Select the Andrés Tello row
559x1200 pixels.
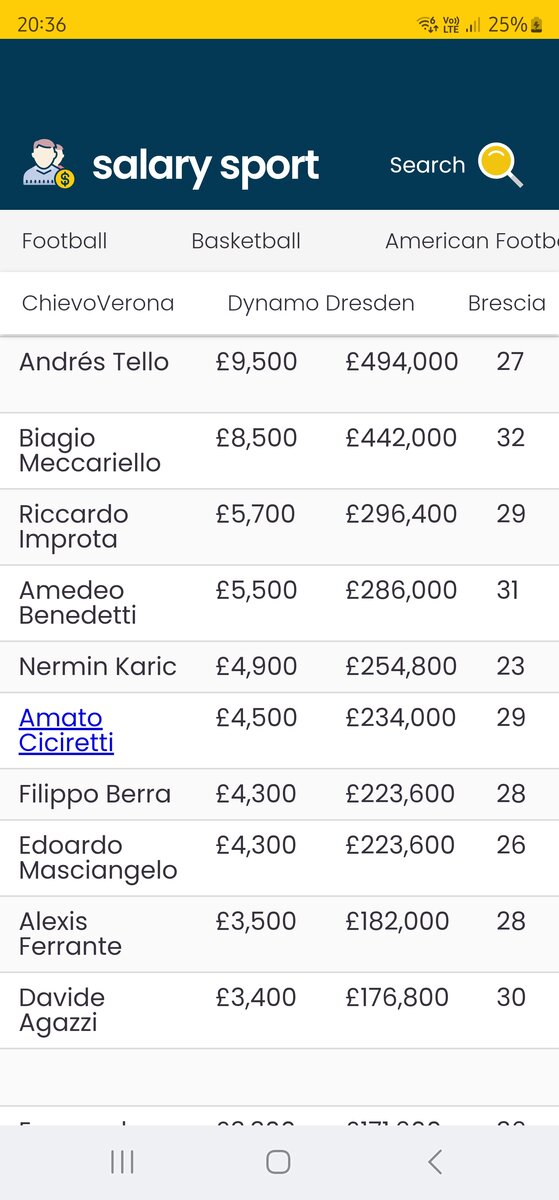[279, 375]
